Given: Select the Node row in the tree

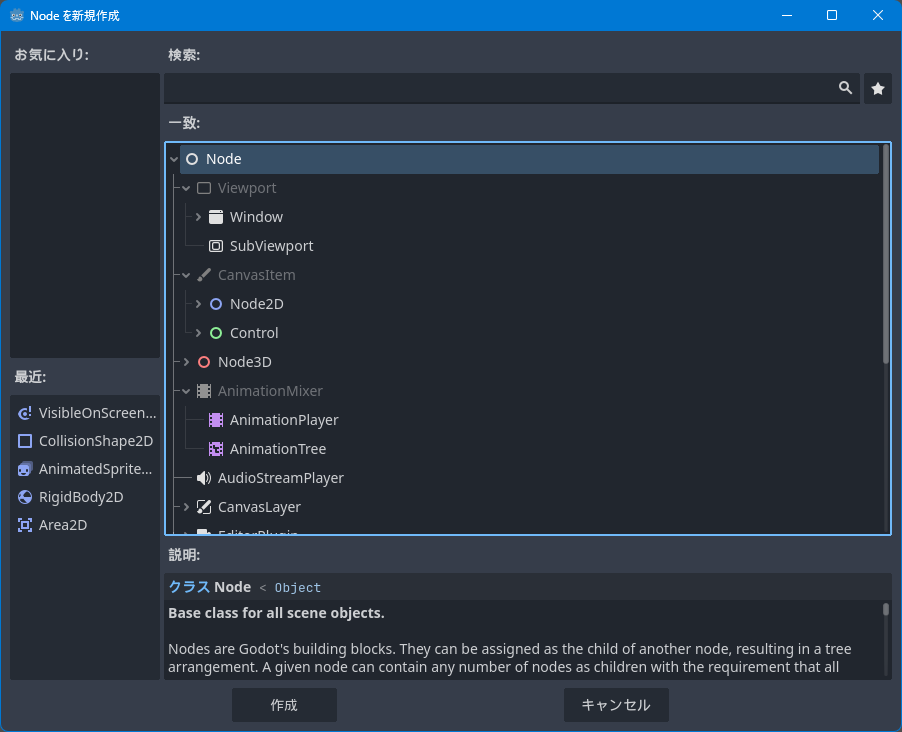Looking at the screenshot, I should (x=529, y=159).
